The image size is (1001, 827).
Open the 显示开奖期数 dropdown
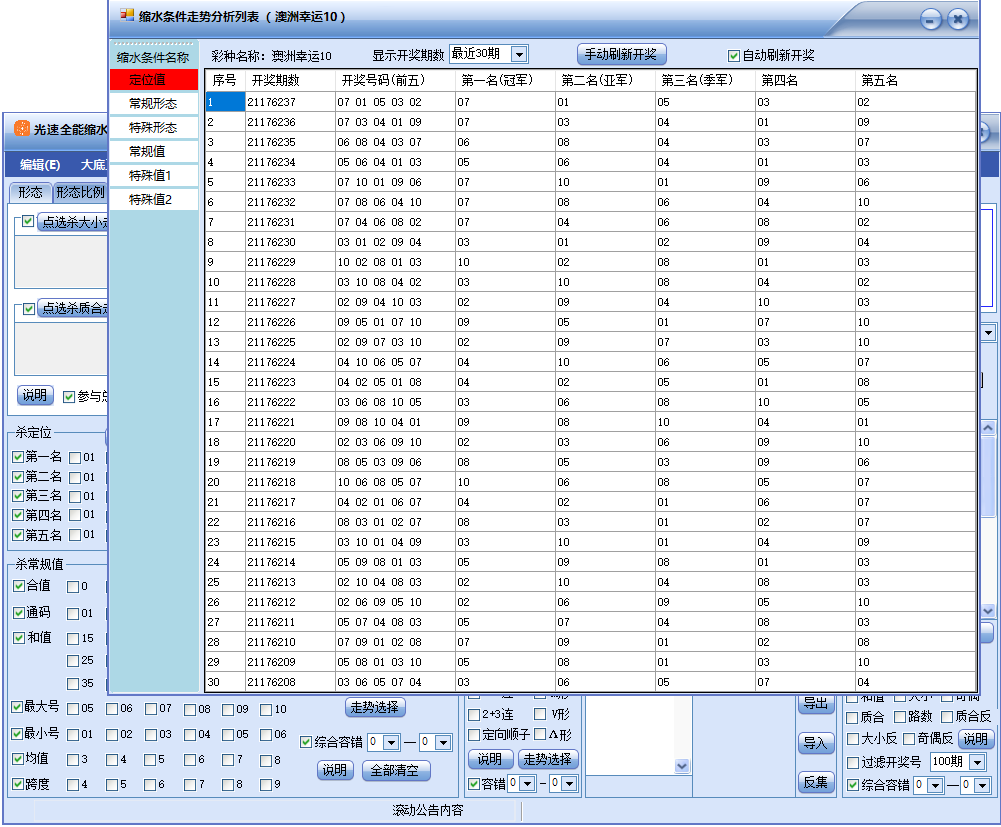[519, 54]
